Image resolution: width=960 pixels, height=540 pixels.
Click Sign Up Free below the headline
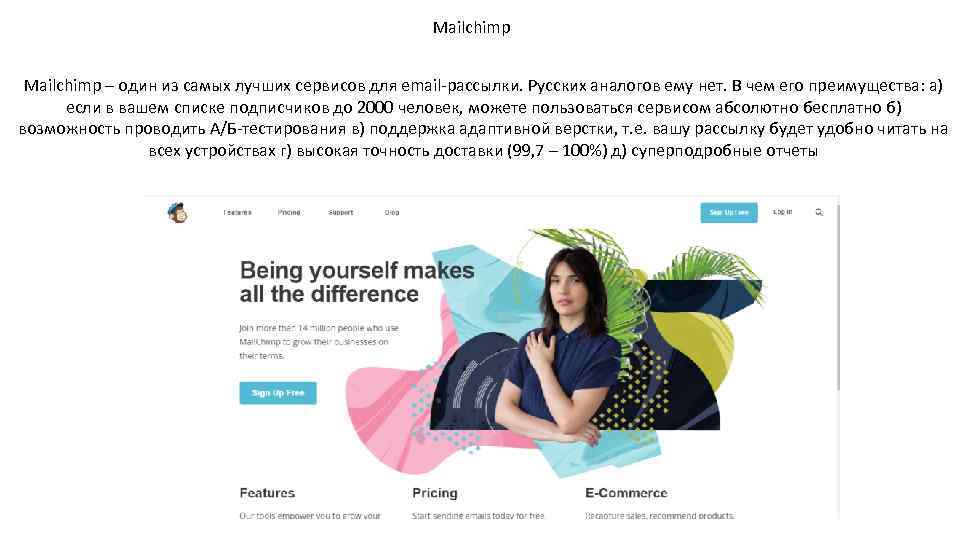click(278, 393)
